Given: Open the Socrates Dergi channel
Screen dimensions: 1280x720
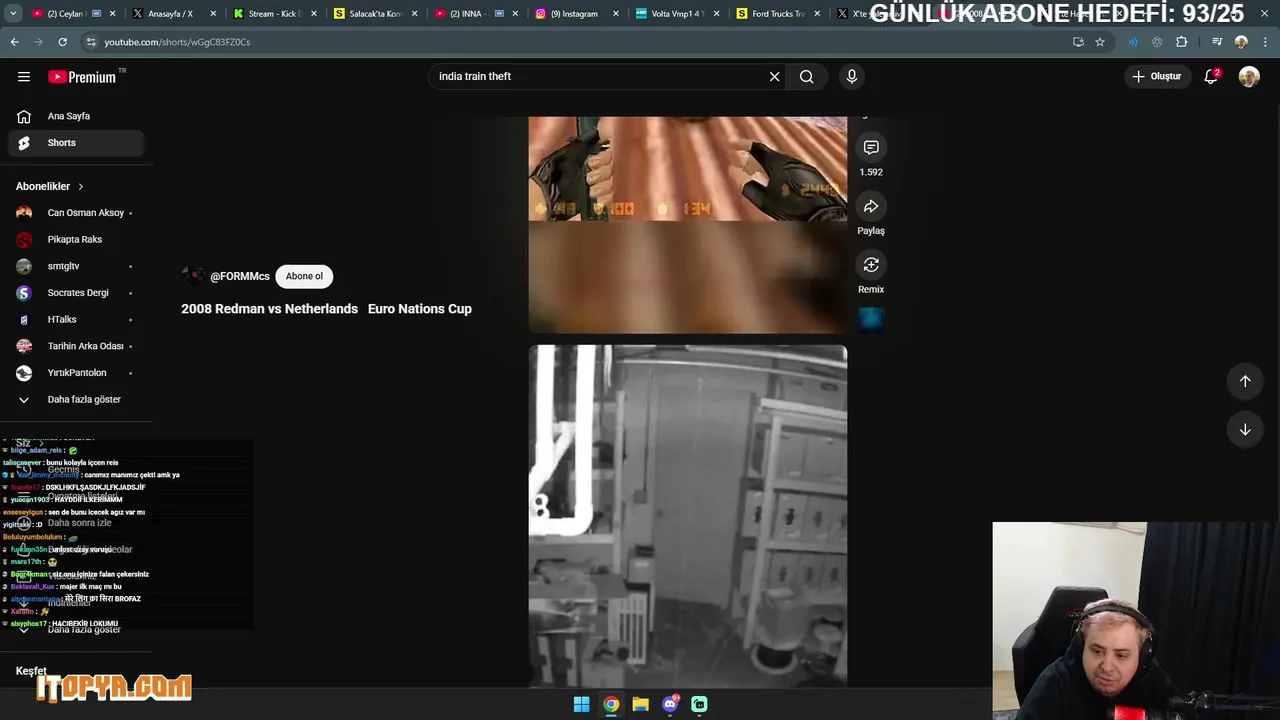Looking at the screenshot, I should 76,293.
